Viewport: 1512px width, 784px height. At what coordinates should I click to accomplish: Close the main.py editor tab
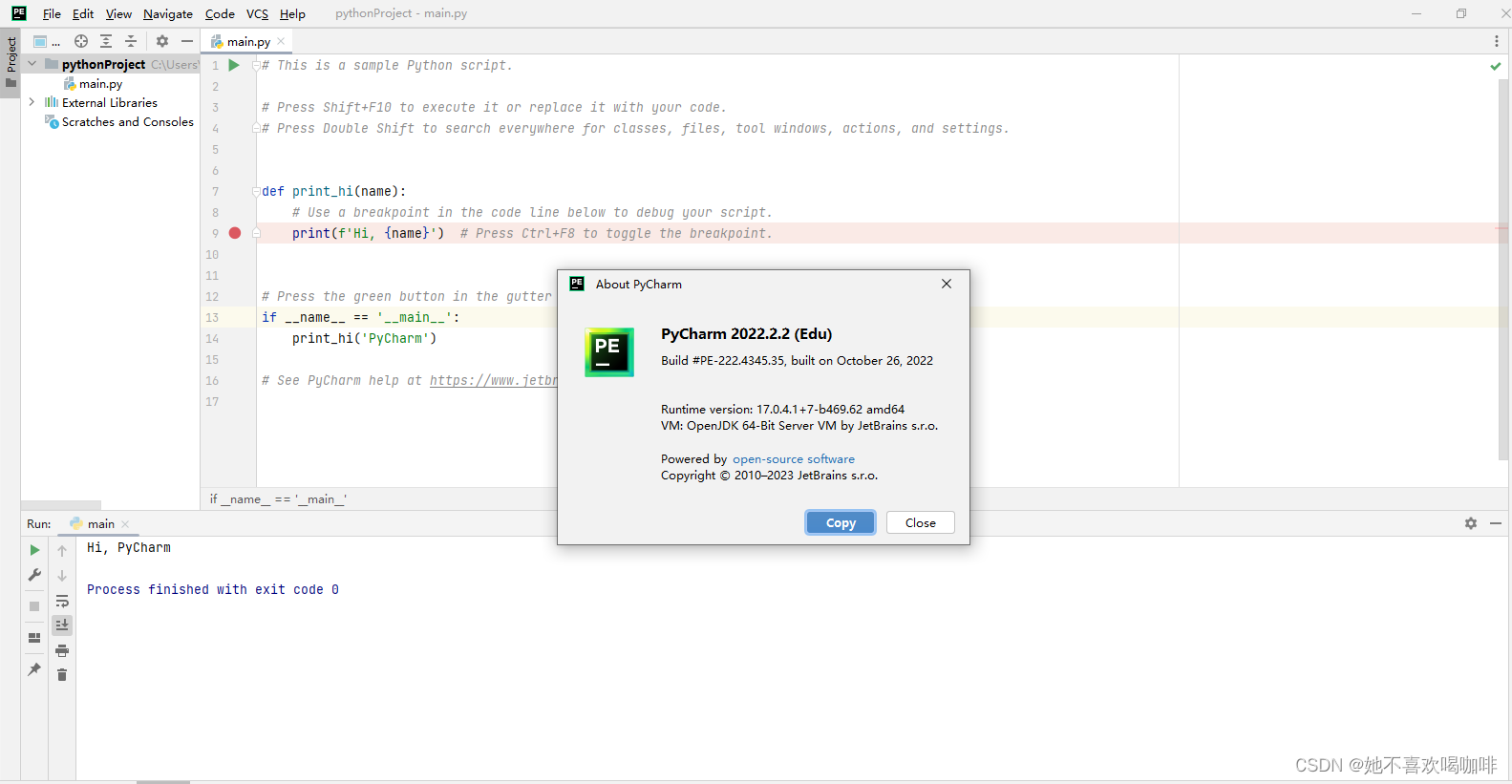pos(281,42)
